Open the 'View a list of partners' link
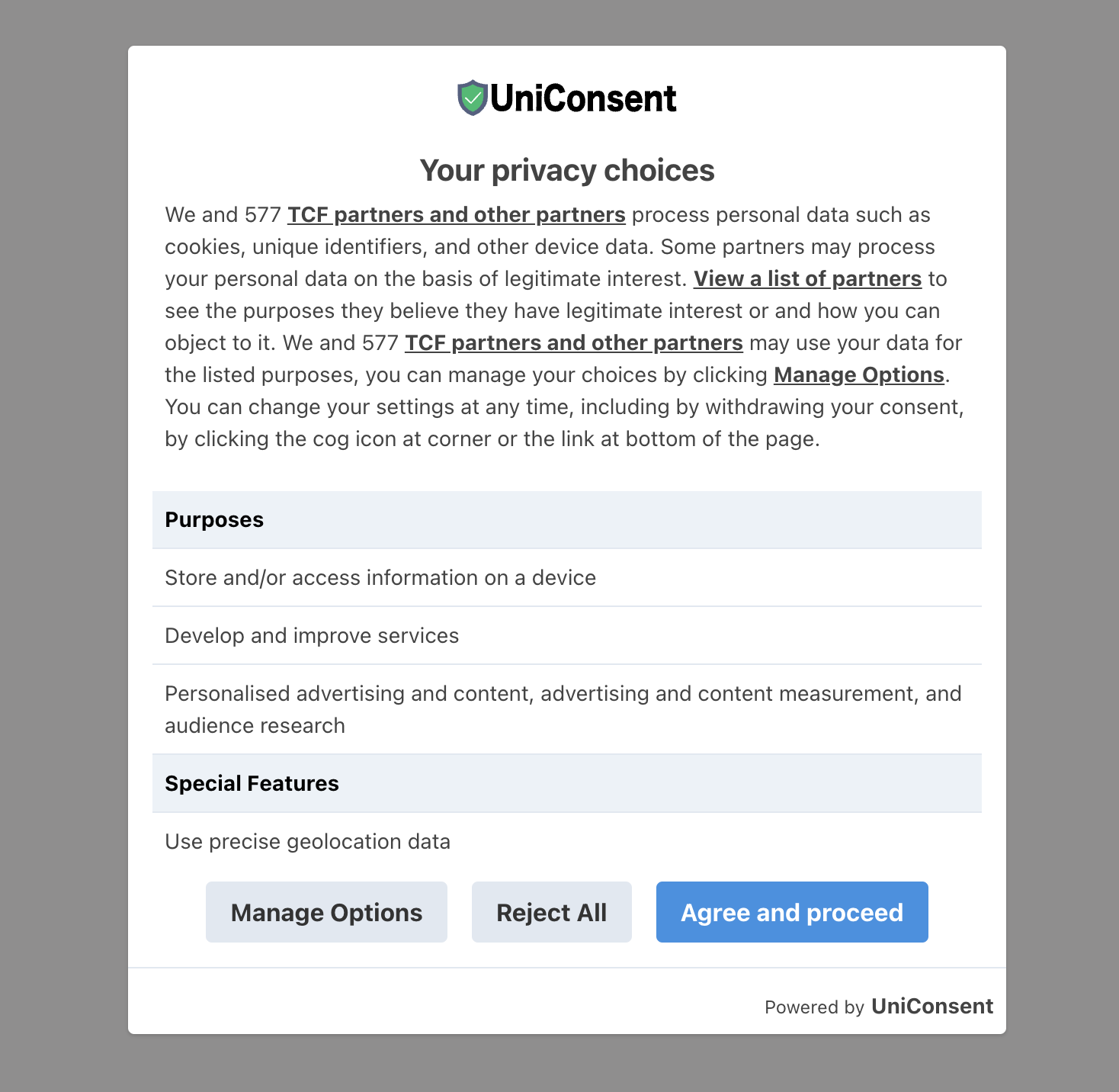Image resolution: width=1119 pixels, height=1092 pixels. [807, 279]
